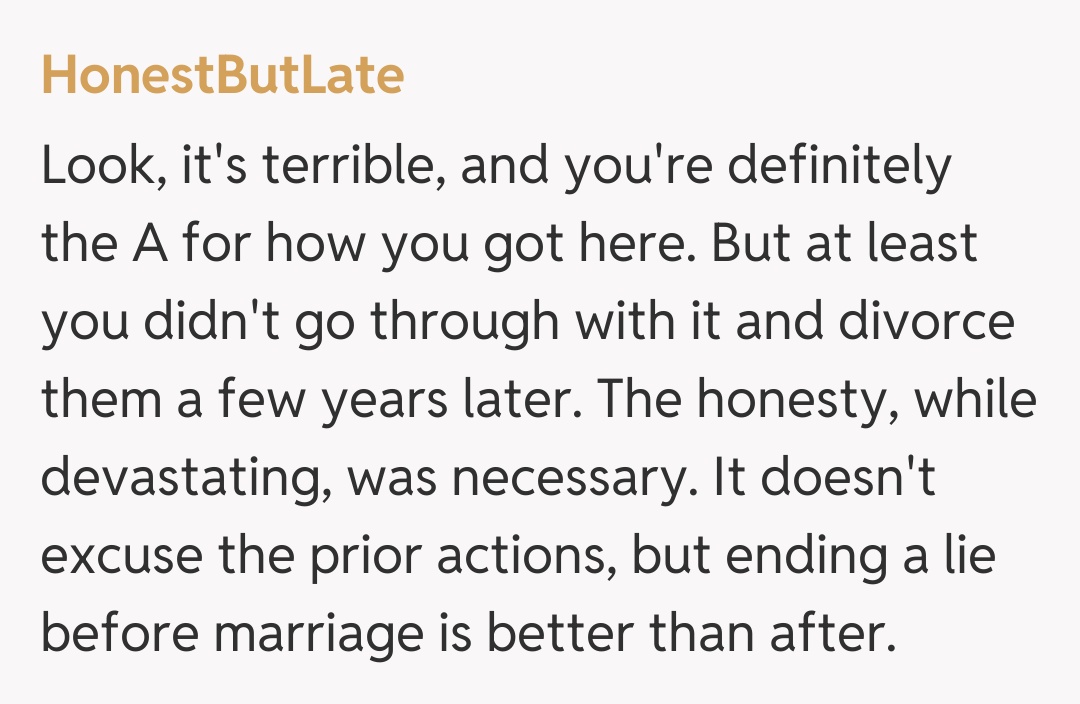Click the comment's first line starting "Look, it's terrible"

click(495, 169)
